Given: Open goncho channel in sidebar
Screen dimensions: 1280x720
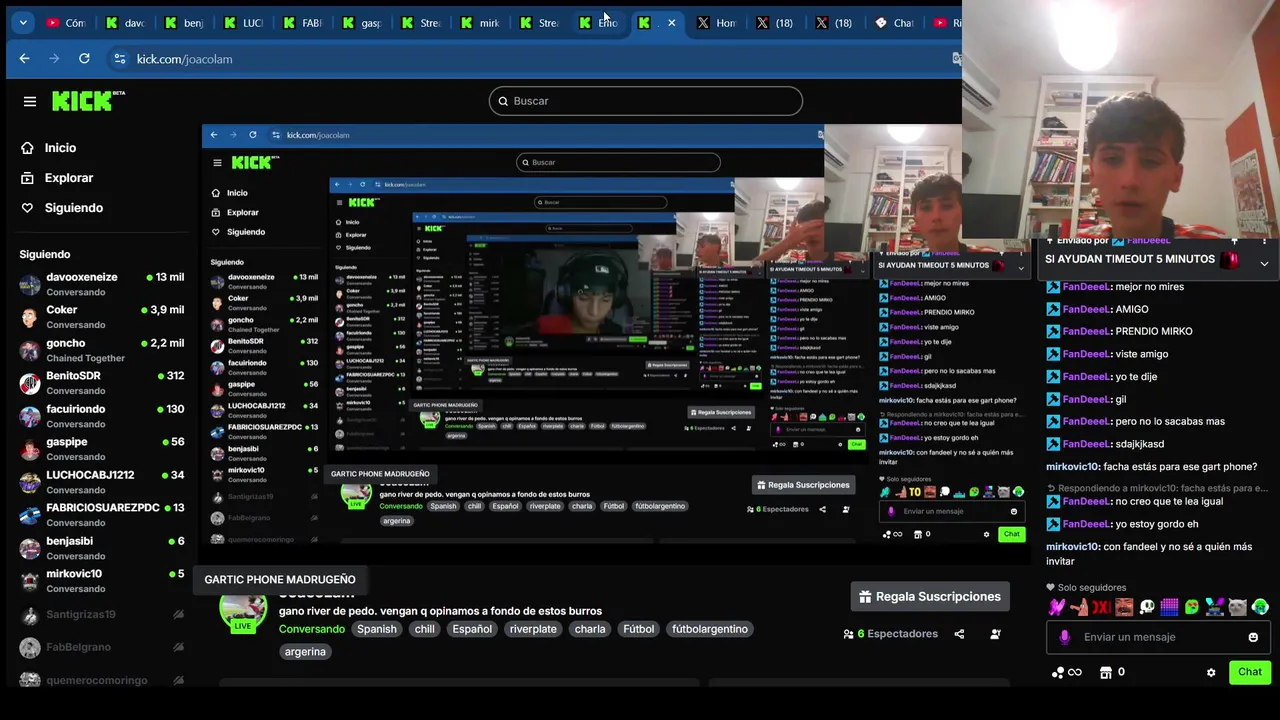Looking at the screenshot, I should pos(101,350).
